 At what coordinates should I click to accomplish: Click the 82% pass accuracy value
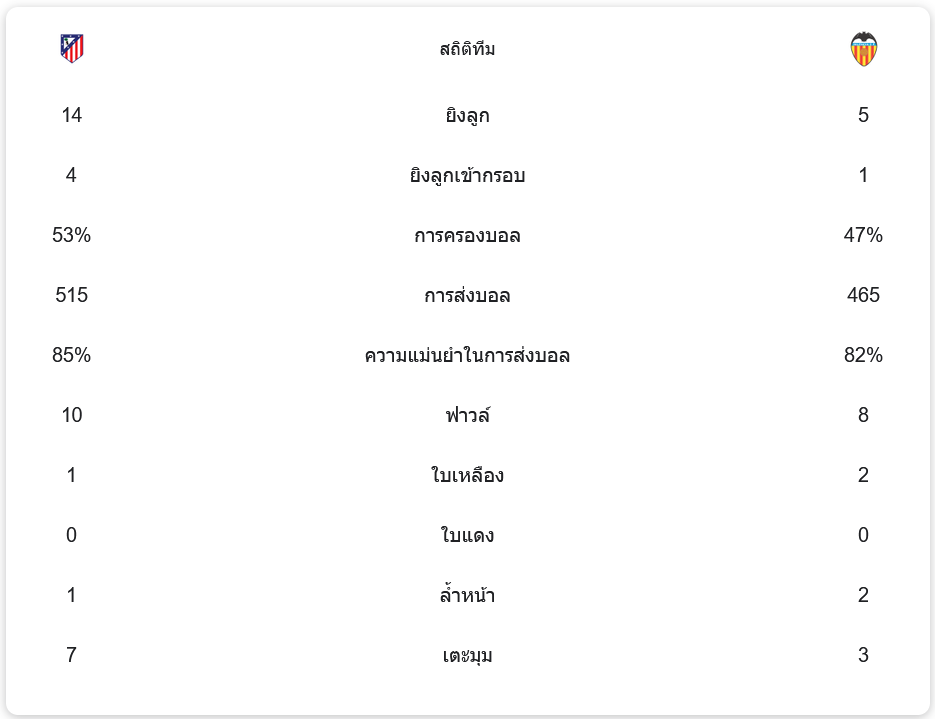pyautogui.click(x=863, y=355)
